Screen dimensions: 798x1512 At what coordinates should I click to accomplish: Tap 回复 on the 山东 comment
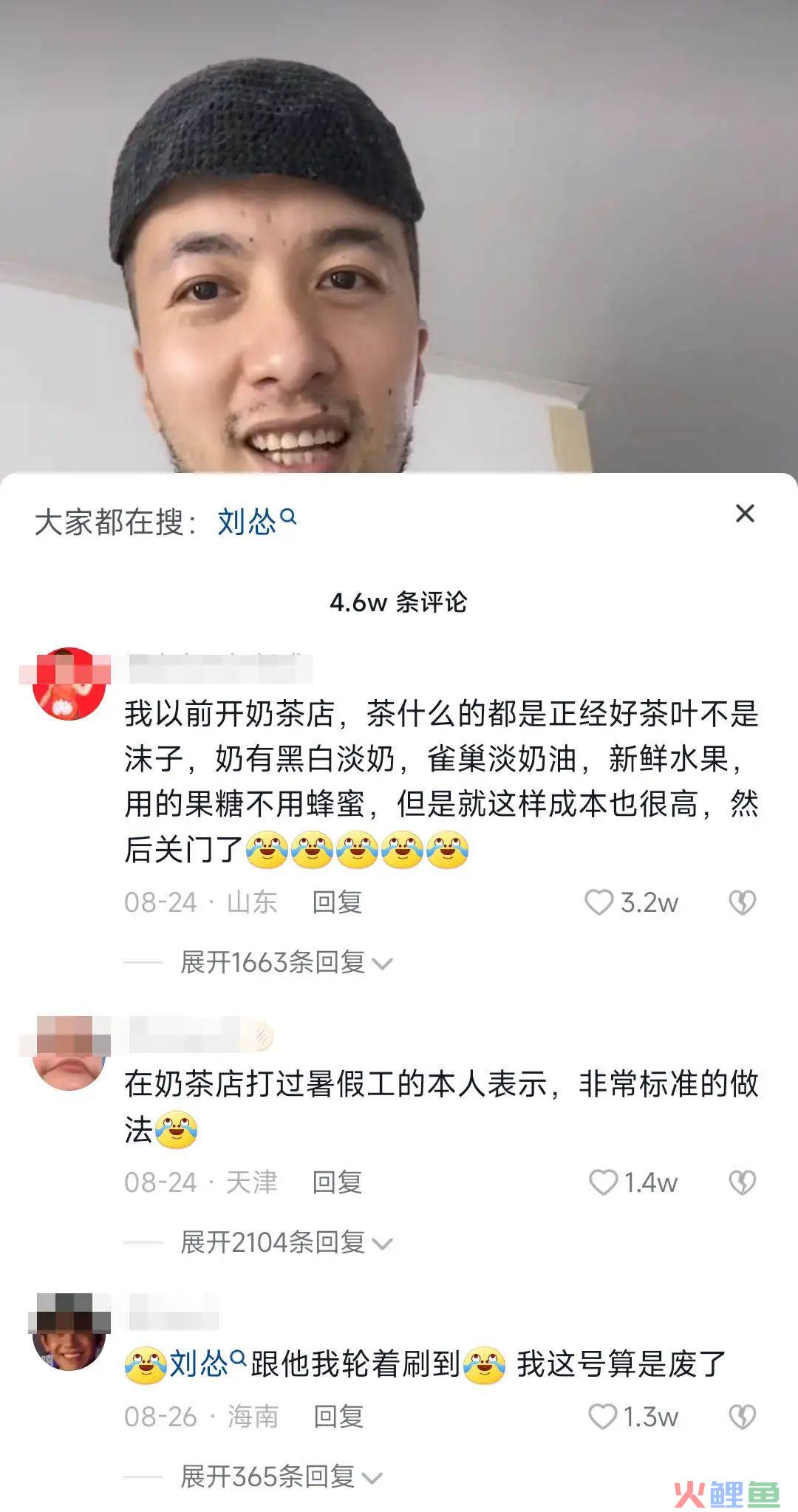337,902
